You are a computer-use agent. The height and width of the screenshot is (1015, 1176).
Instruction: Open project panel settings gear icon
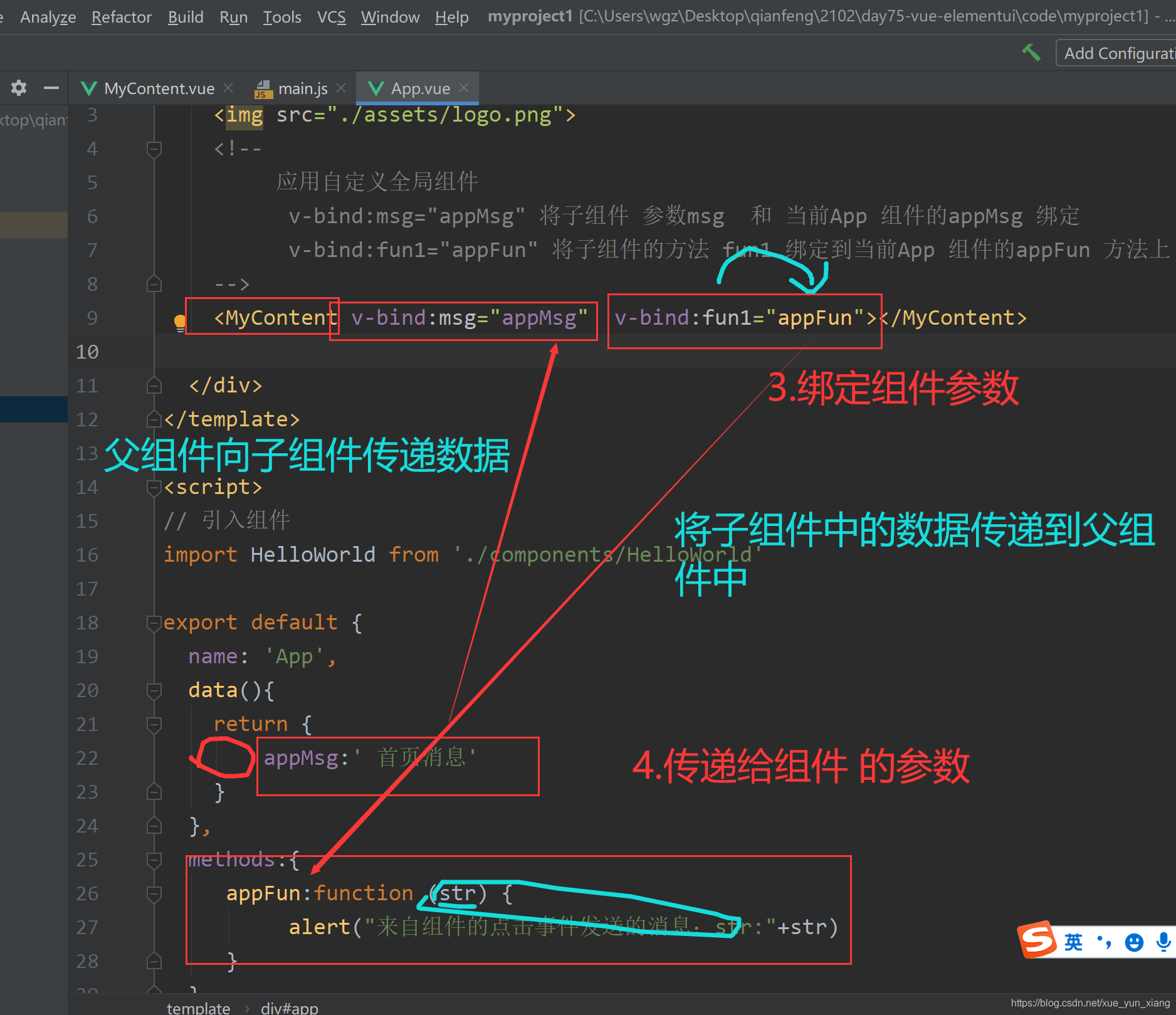click(18, 88)
